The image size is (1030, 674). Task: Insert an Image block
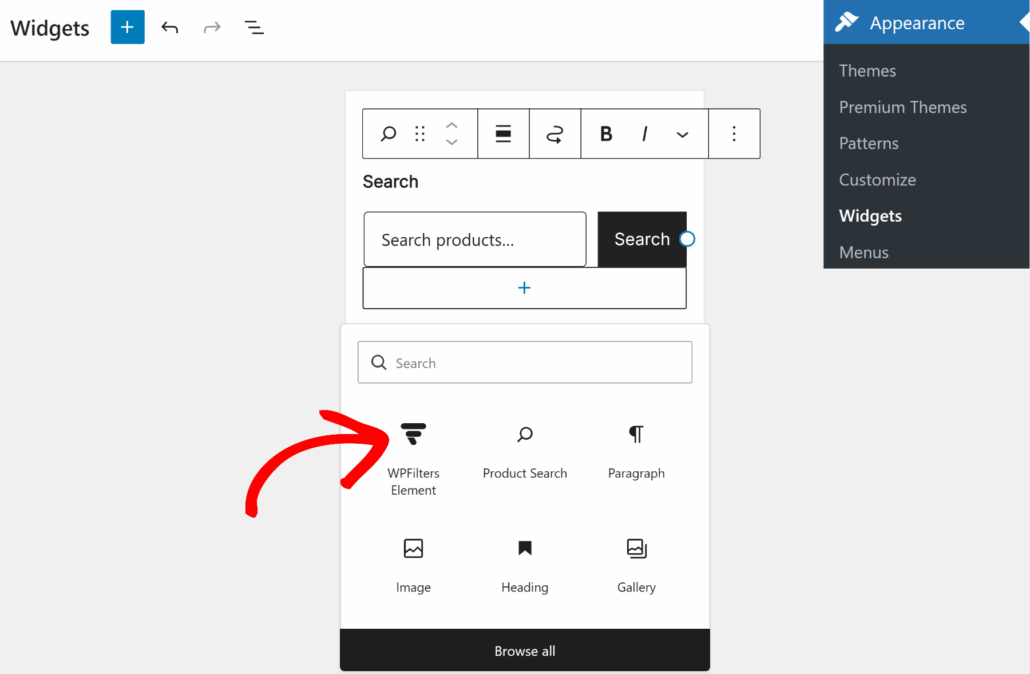pos(413,563)
